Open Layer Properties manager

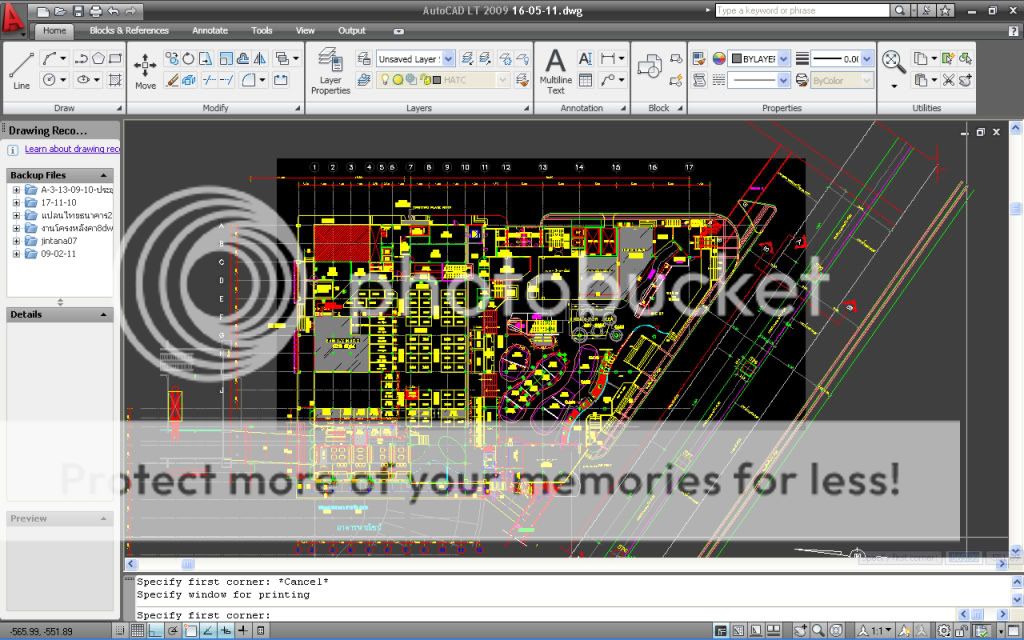tap(330, 70)
